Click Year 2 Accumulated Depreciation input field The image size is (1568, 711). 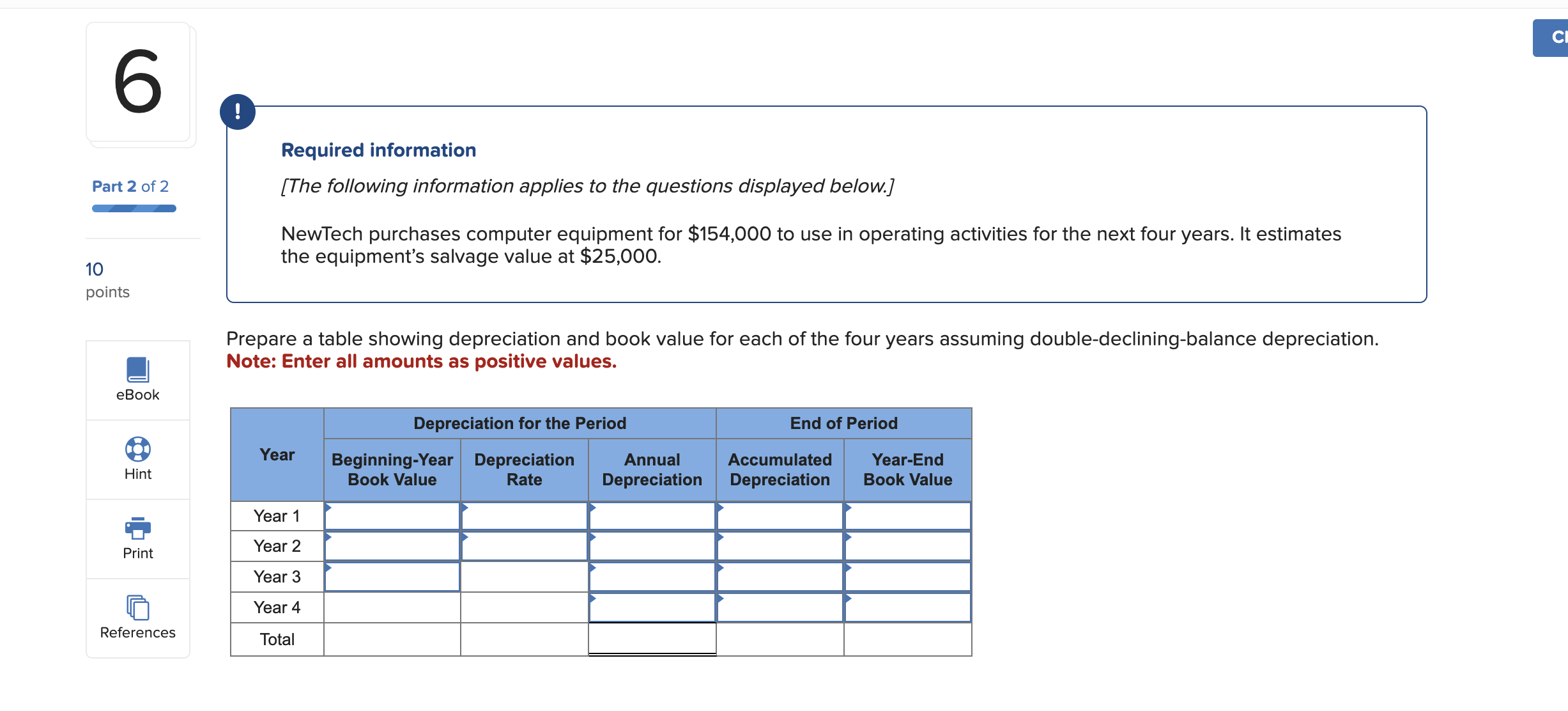(x=780, y=545)
